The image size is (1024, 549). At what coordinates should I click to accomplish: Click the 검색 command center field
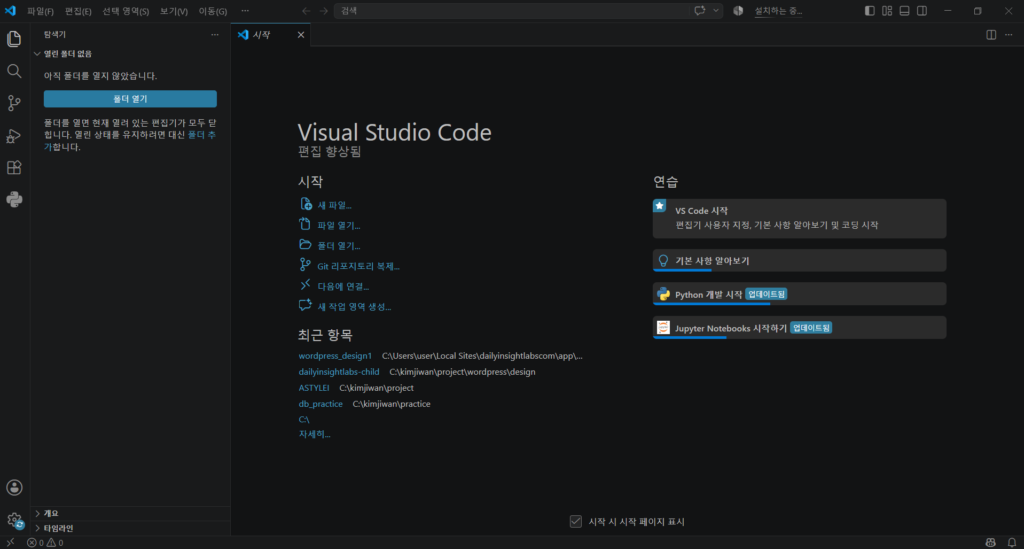click(513, 11)
